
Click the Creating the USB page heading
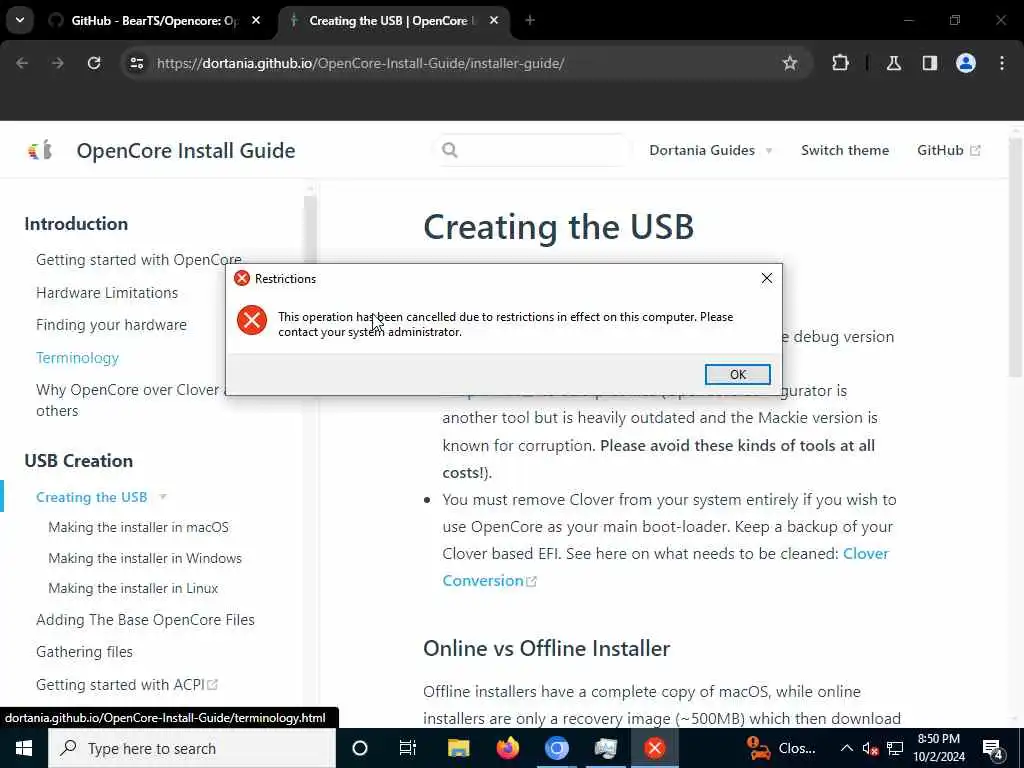[x=558, y=227]
